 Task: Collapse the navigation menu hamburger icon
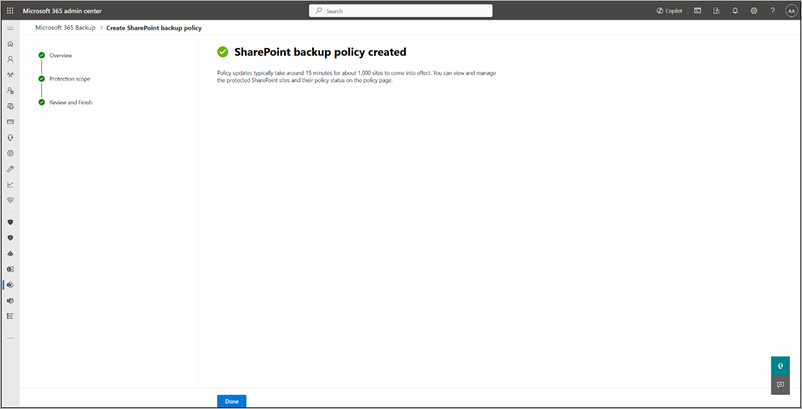coord(10,28)
